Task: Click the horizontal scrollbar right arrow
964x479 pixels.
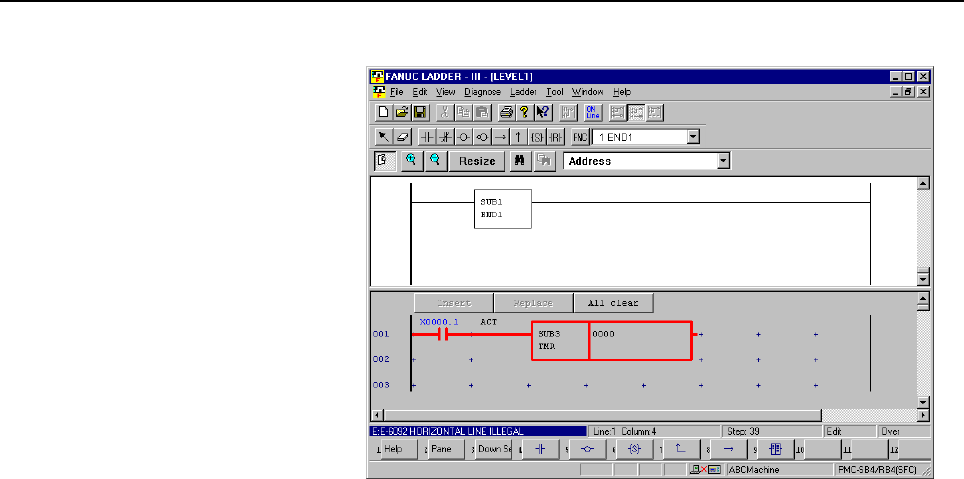Action: [x=922, y=416]
